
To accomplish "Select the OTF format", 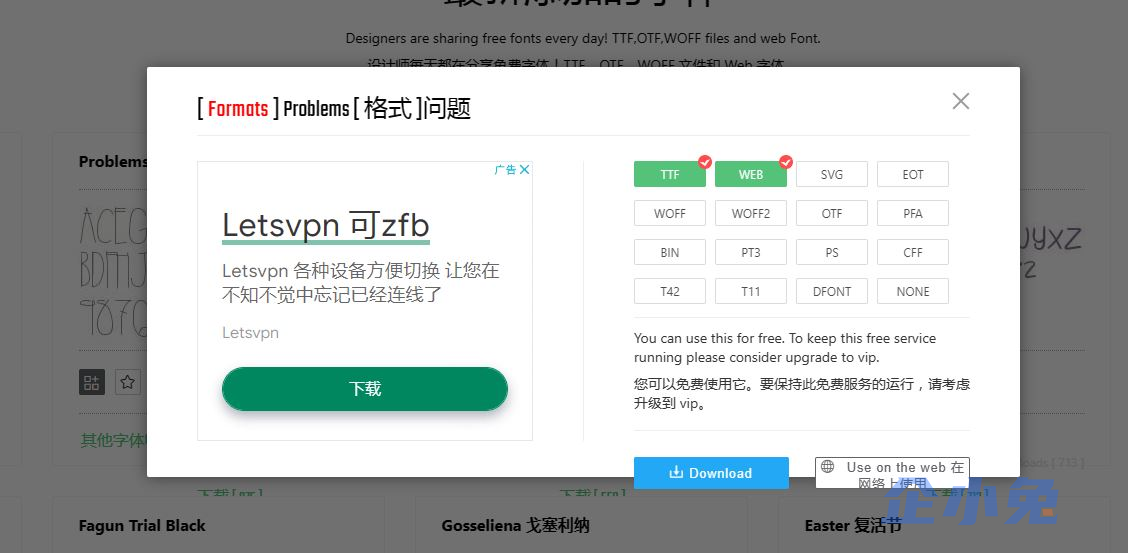I will [832, 214].
